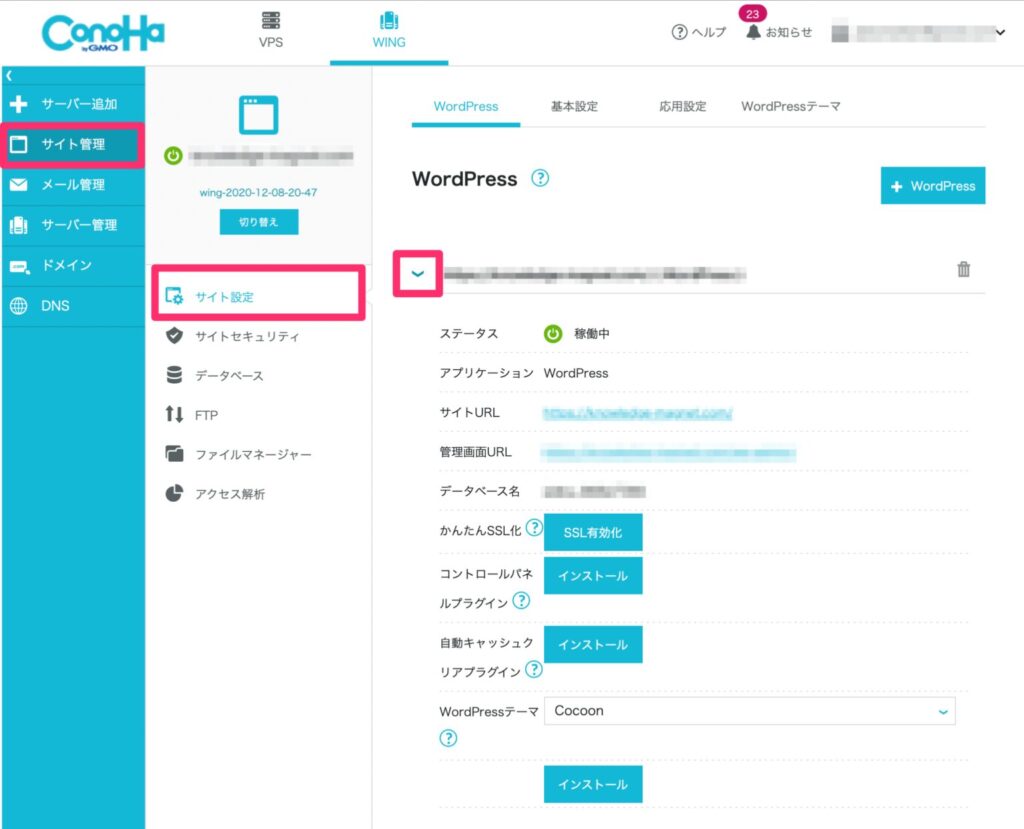The width and height of the screenshot is (1024, 829).
Task: Switch to the WordPressテーマ tab
Action: click(791, 106)
